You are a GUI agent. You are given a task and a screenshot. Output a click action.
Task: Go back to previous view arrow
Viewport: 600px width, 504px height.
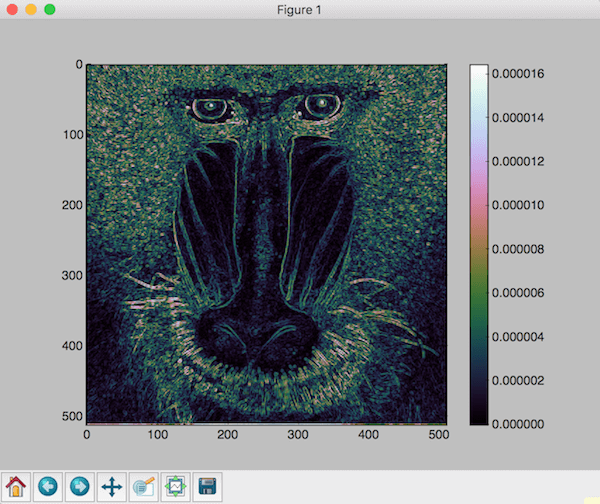[48, 487]
